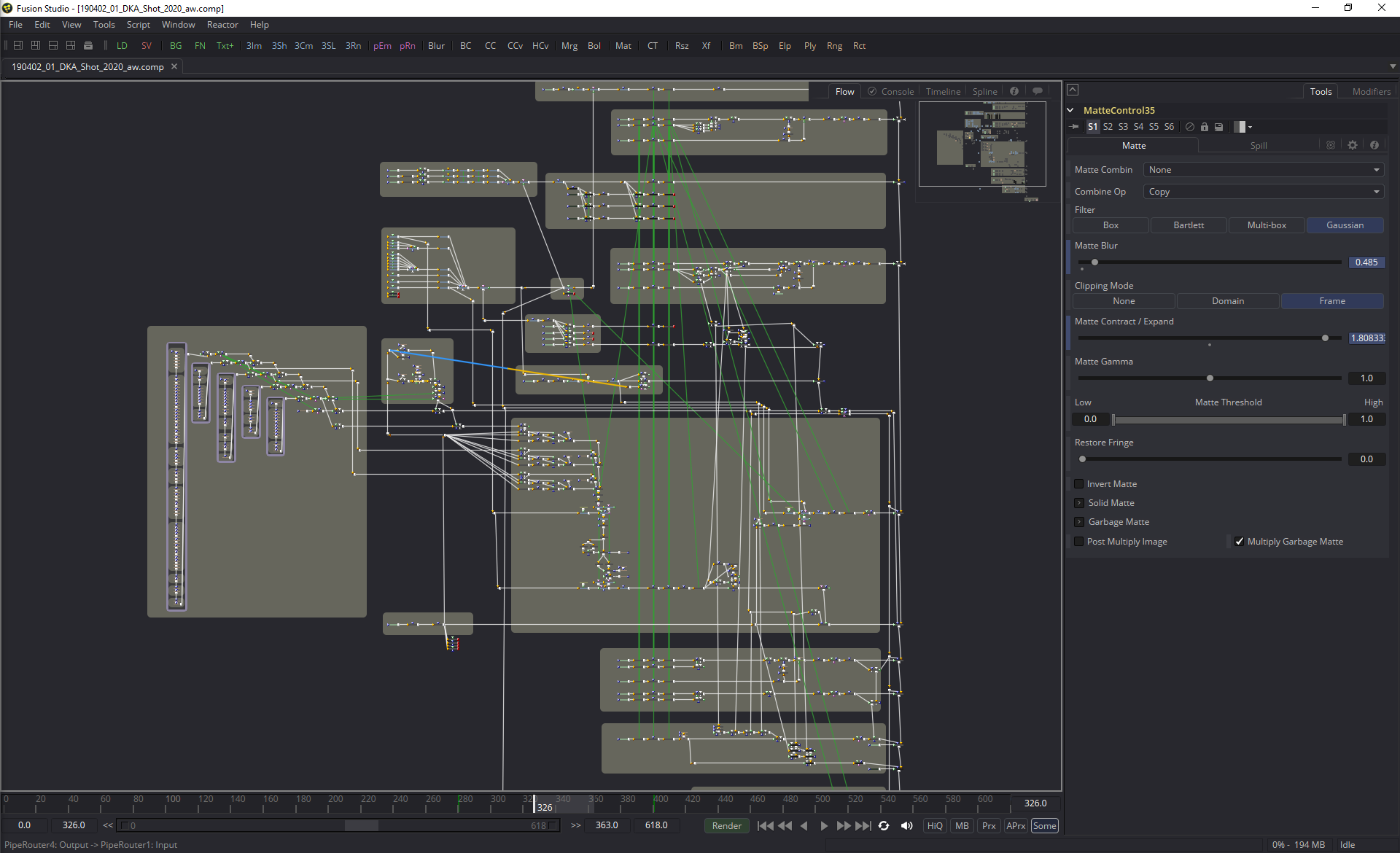Open the Combine Op dropdown
The width and height of the screenshot is (1400, 853).
click(x=1263, y=192)
